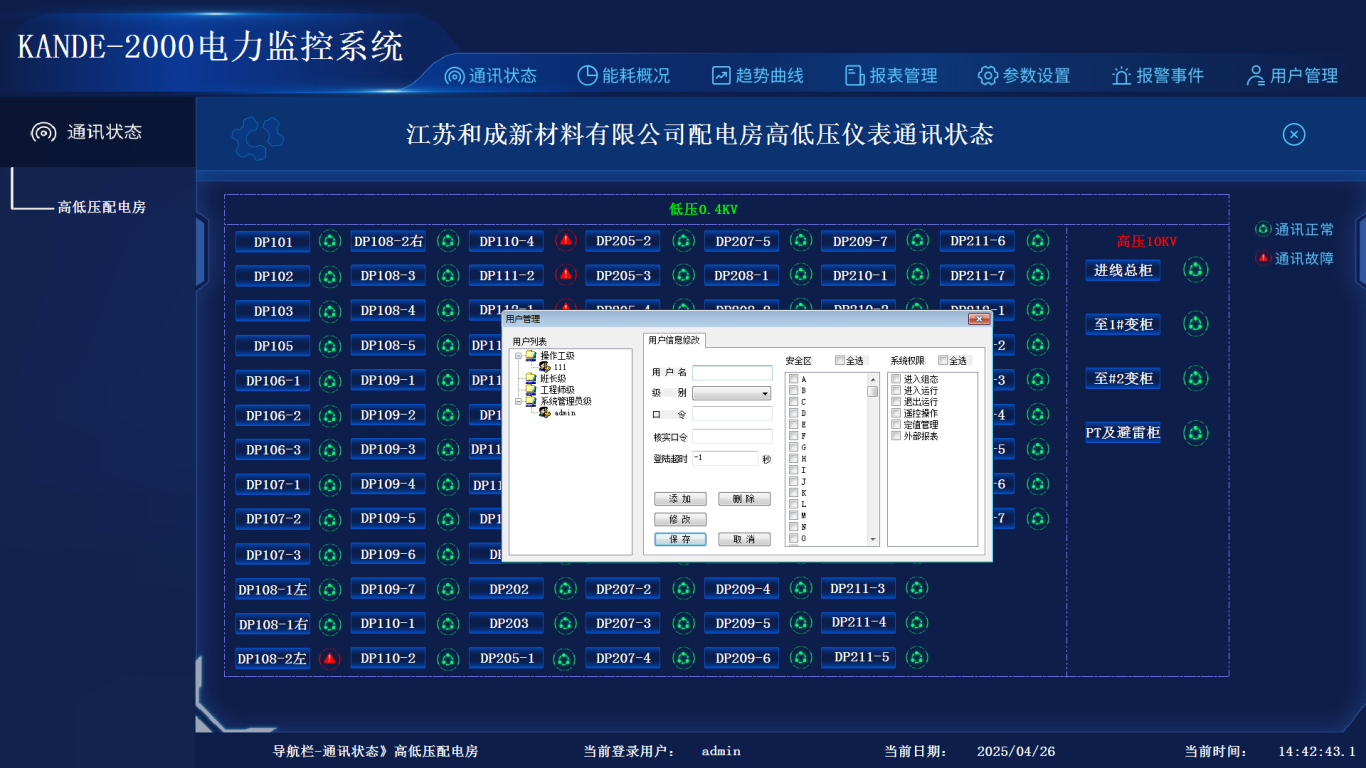Click the status icon beside DP101
The image size is (1366, 768).
(x=330, y=241)
